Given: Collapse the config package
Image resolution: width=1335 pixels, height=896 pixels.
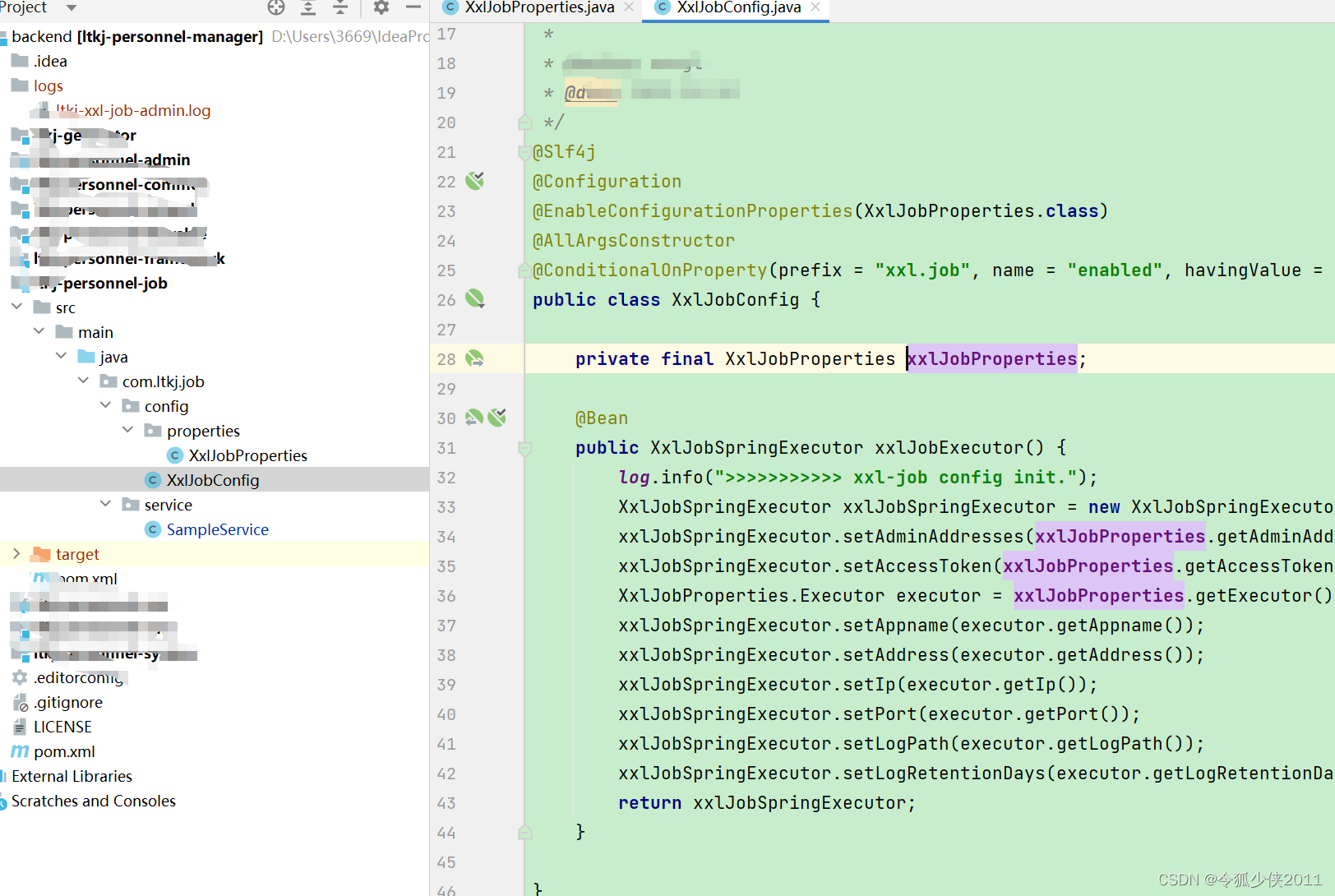Looking at the screenshot, I should (106, 405).
